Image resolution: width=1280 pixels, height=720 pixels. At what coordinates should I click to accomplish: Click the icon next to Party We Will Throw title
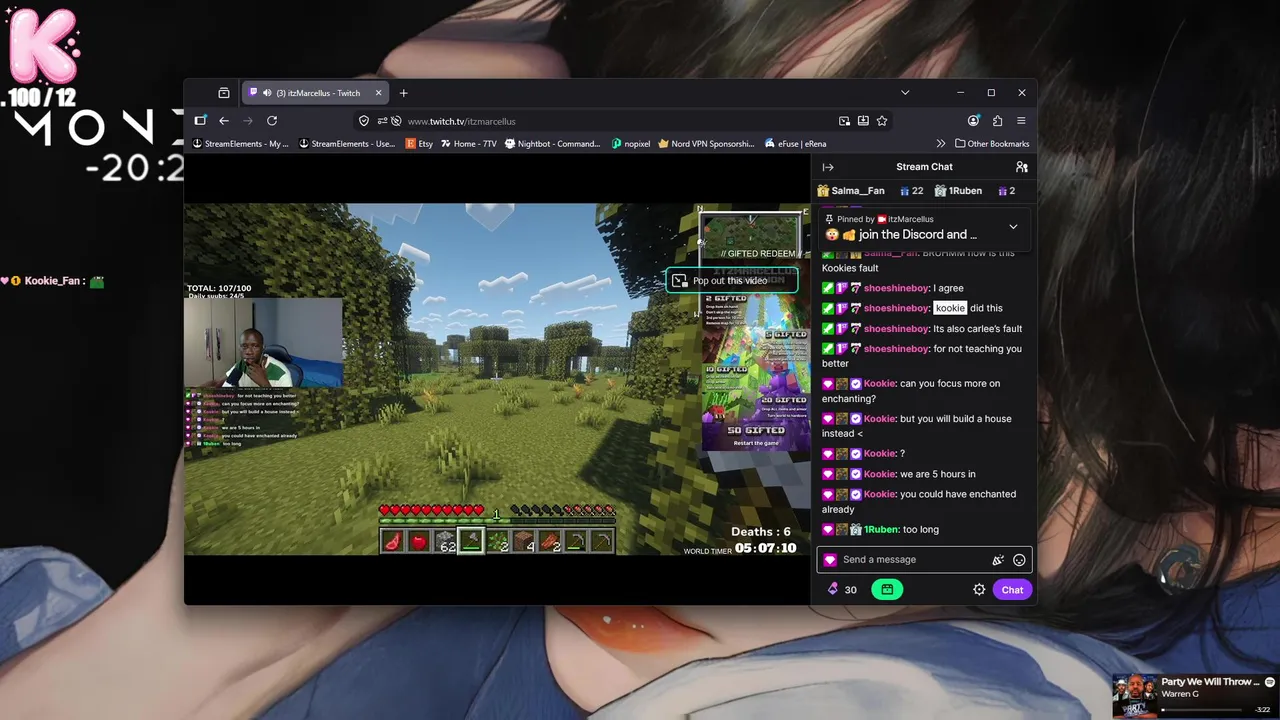(x=1270, y=682)
